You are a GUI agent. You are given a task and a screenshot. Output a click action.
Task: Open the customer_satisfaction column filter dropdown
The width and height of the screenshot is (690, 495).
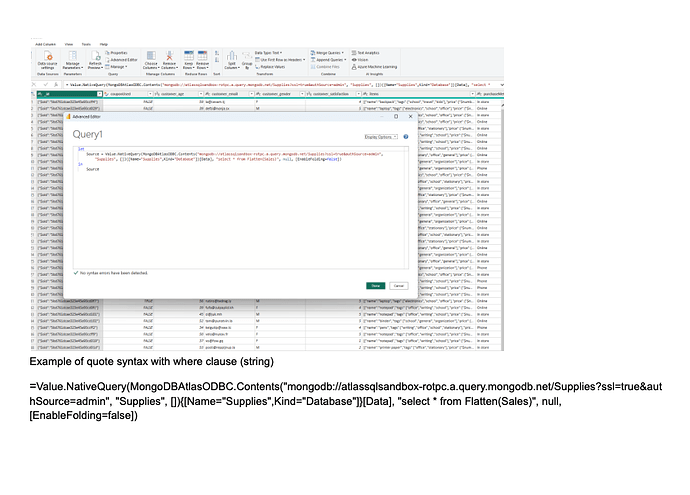(x=359, y=94)
